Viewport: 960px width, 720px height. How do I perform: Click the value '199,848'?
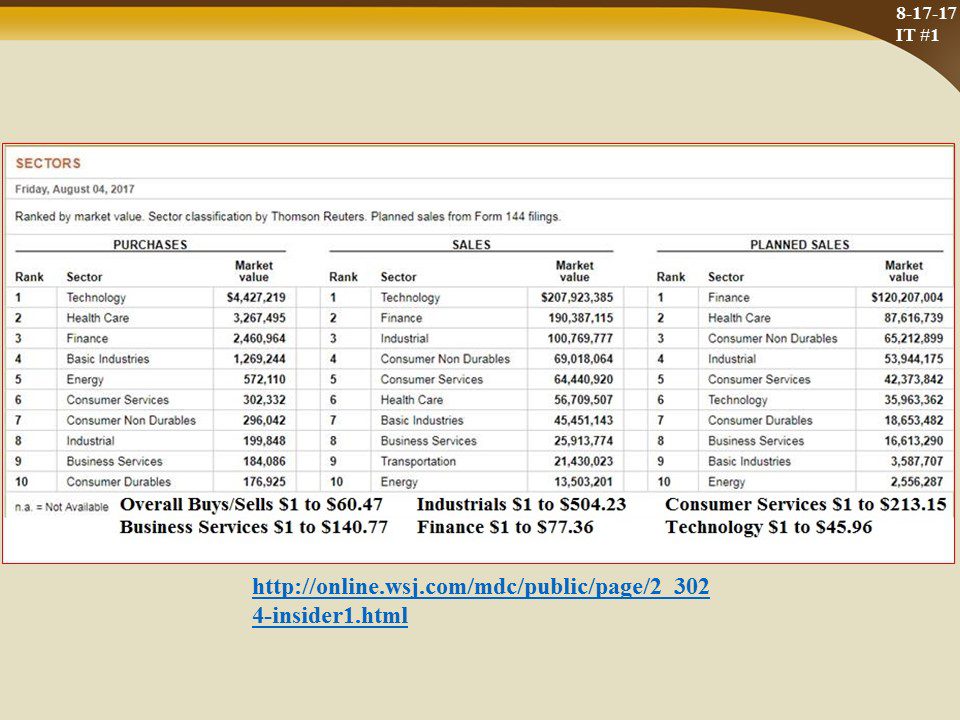pos(264,441)
